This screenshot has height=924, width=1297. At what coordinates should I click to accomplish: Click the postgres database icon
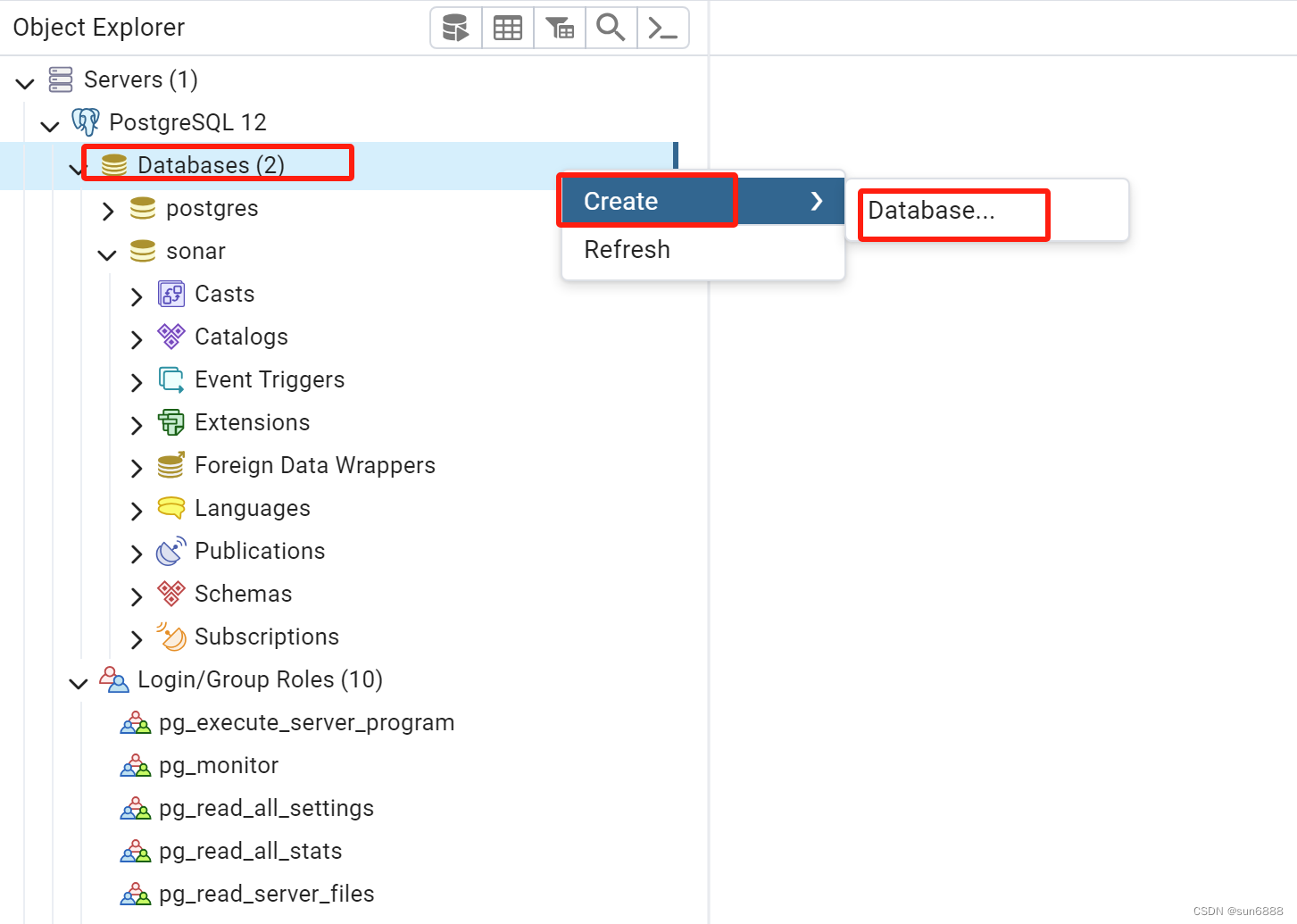(x=143, y=208)
